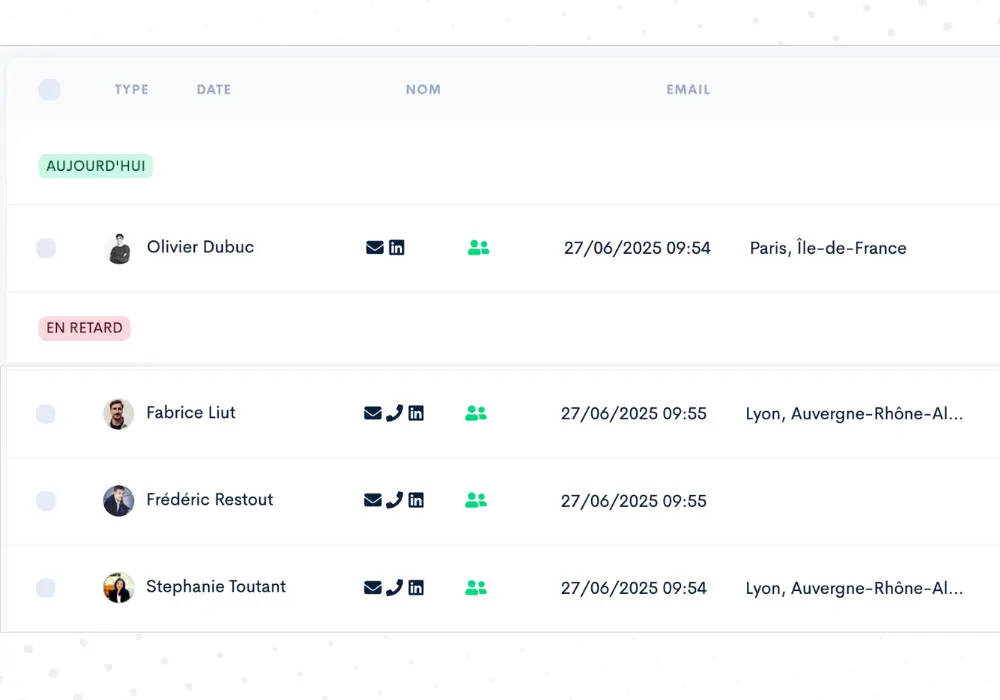Viewport: 1000px width, 700px height.
Task: Open the Stephanie Toutant contact name
Action: (216, 587)
